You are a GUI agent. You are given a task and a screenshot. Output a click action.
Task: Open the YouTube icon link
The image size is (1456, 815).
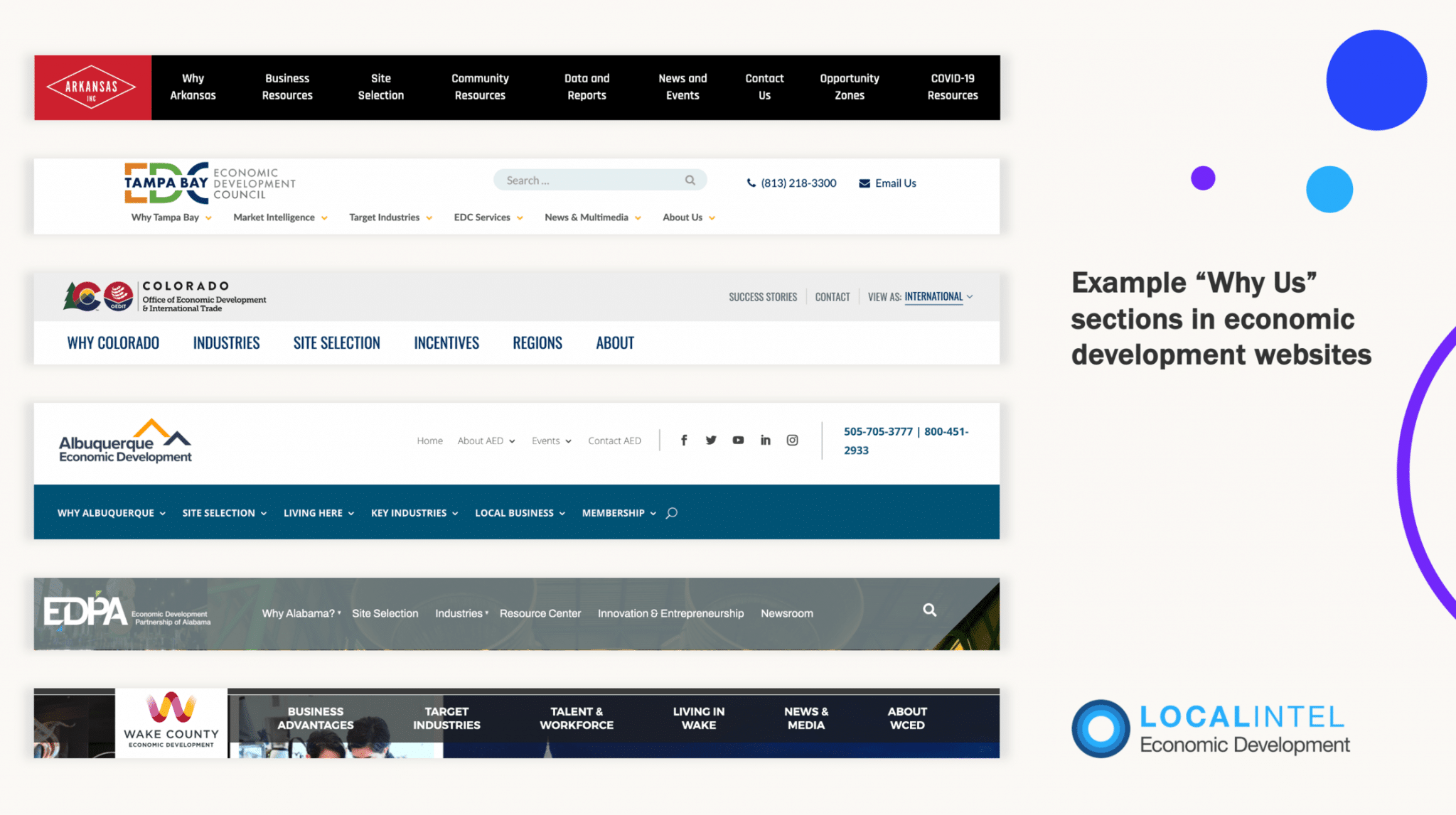point(738,441)
